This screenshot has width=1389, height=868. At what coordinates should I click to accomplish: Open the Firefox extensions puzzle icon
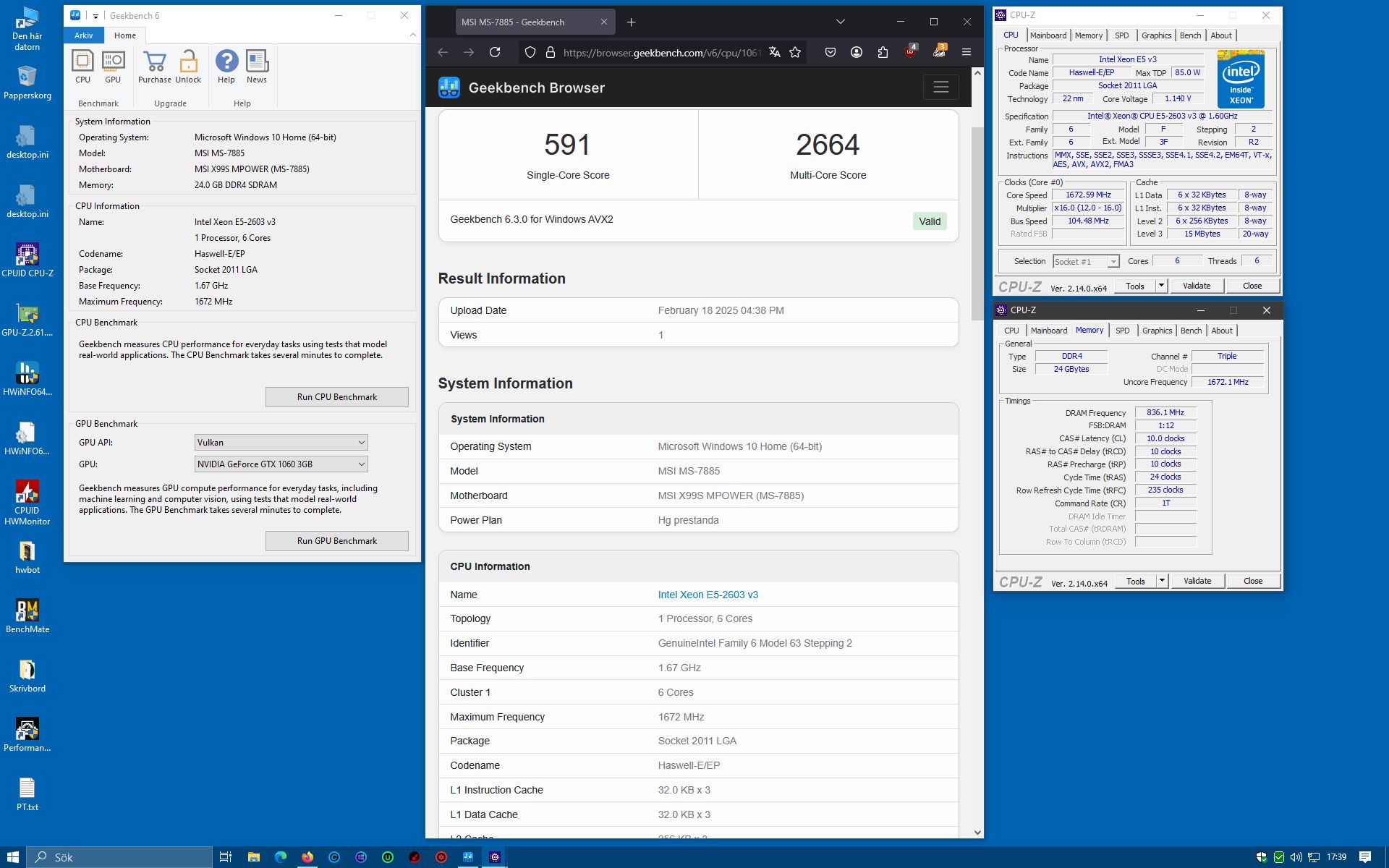coord(883,52)
